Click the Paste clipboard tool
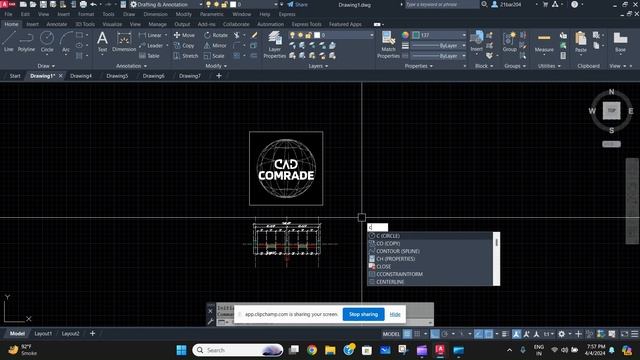640x360 pixels. (x=580, y=41)
